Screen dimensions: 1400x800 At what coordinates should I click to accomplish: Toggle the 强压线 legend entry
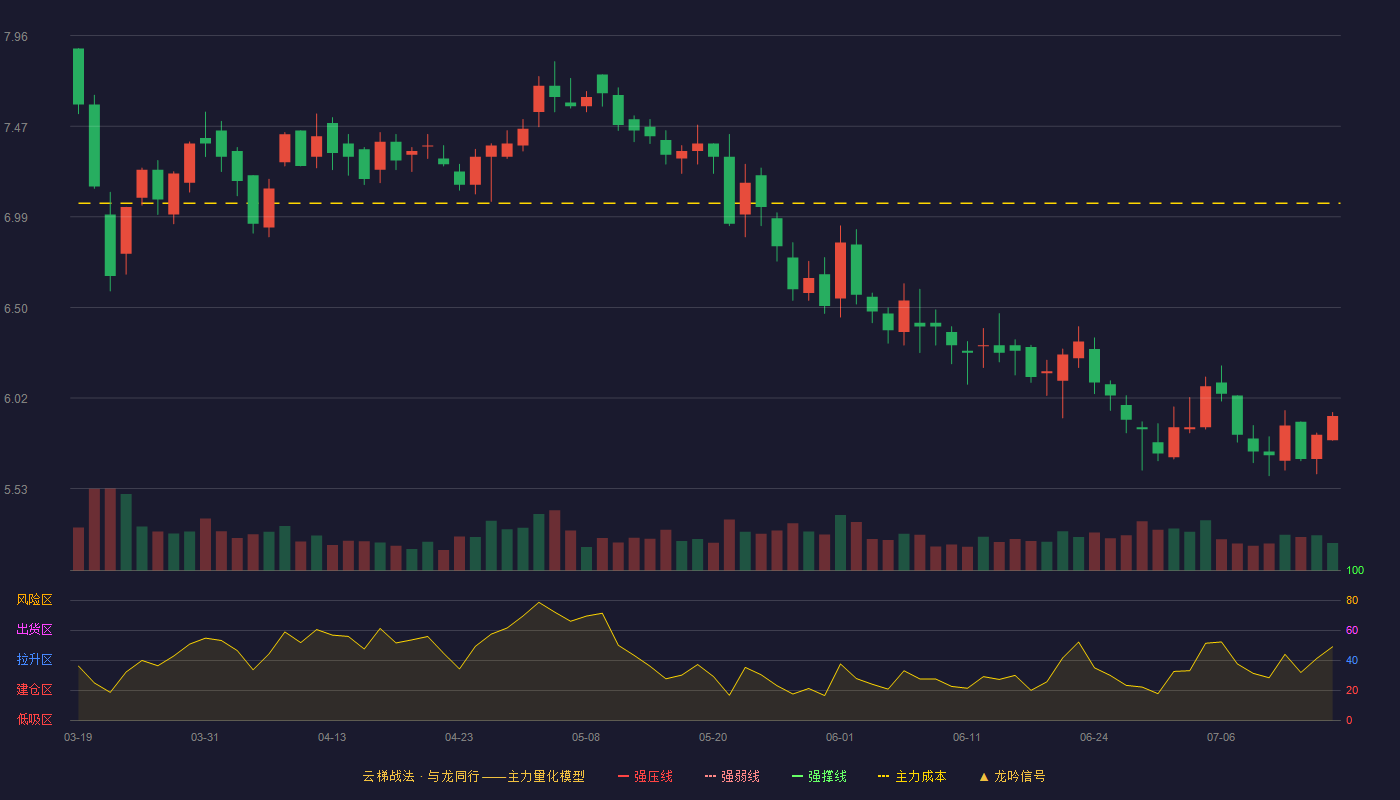[645, 776]
